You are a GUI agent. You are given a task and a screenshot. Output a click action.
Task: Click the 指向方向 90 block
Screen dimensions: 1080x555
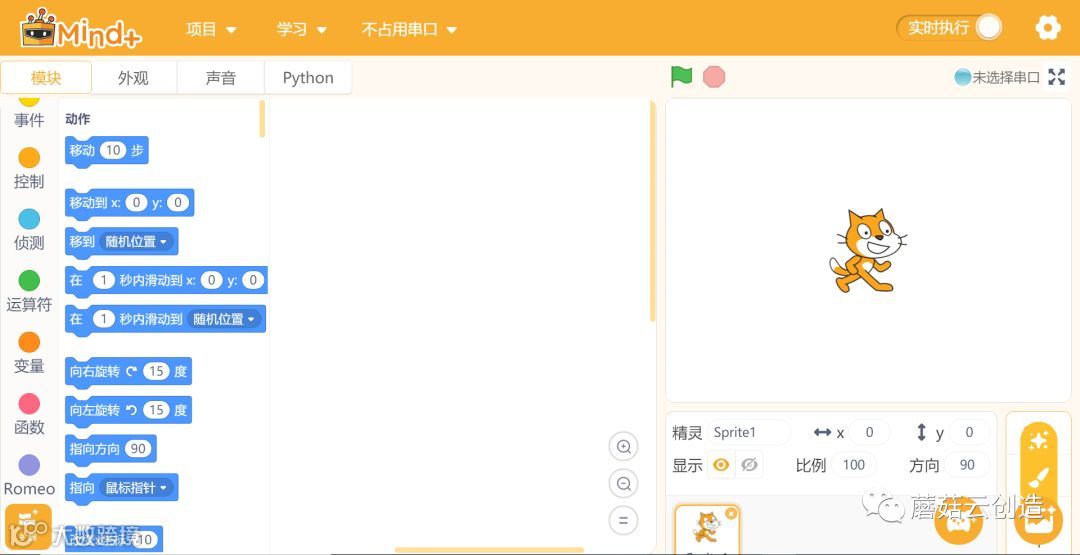click(x=111, y=449)
